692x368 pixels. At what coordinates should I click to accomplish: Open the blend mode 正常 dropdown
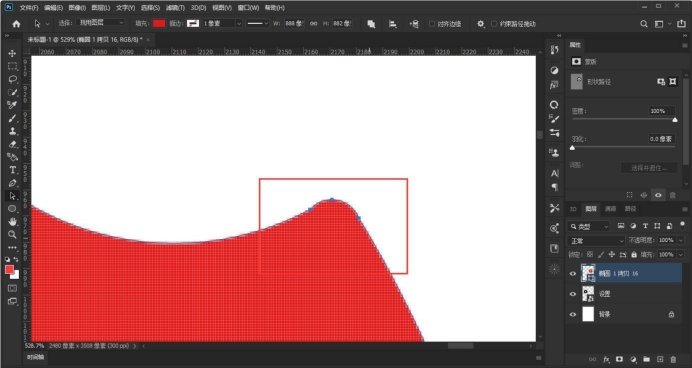pyautogui.click(x=596, y=241)
